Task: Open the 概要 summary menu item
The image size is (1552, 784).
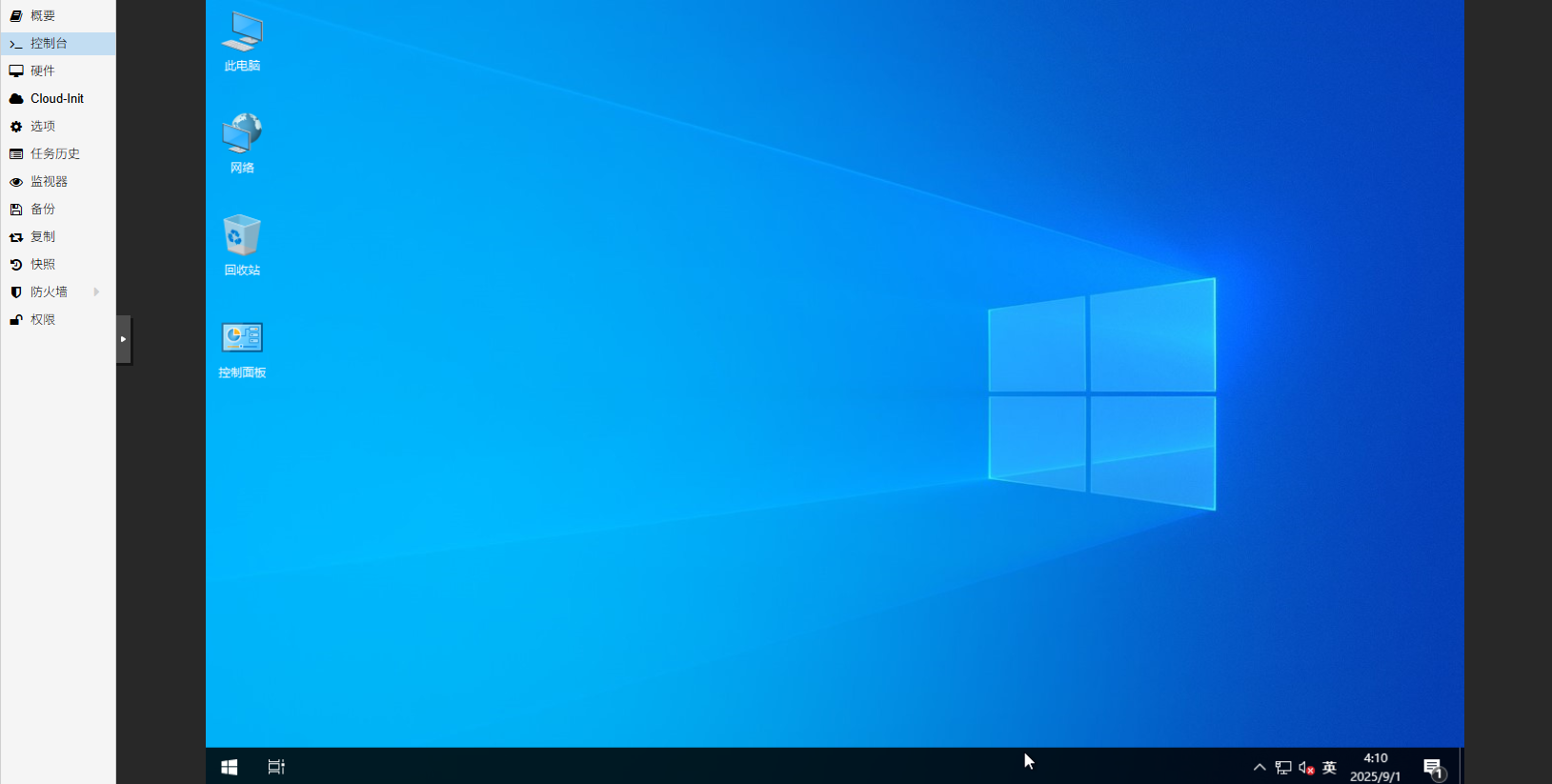Action: pyautogui.click(x=43, y=15)
